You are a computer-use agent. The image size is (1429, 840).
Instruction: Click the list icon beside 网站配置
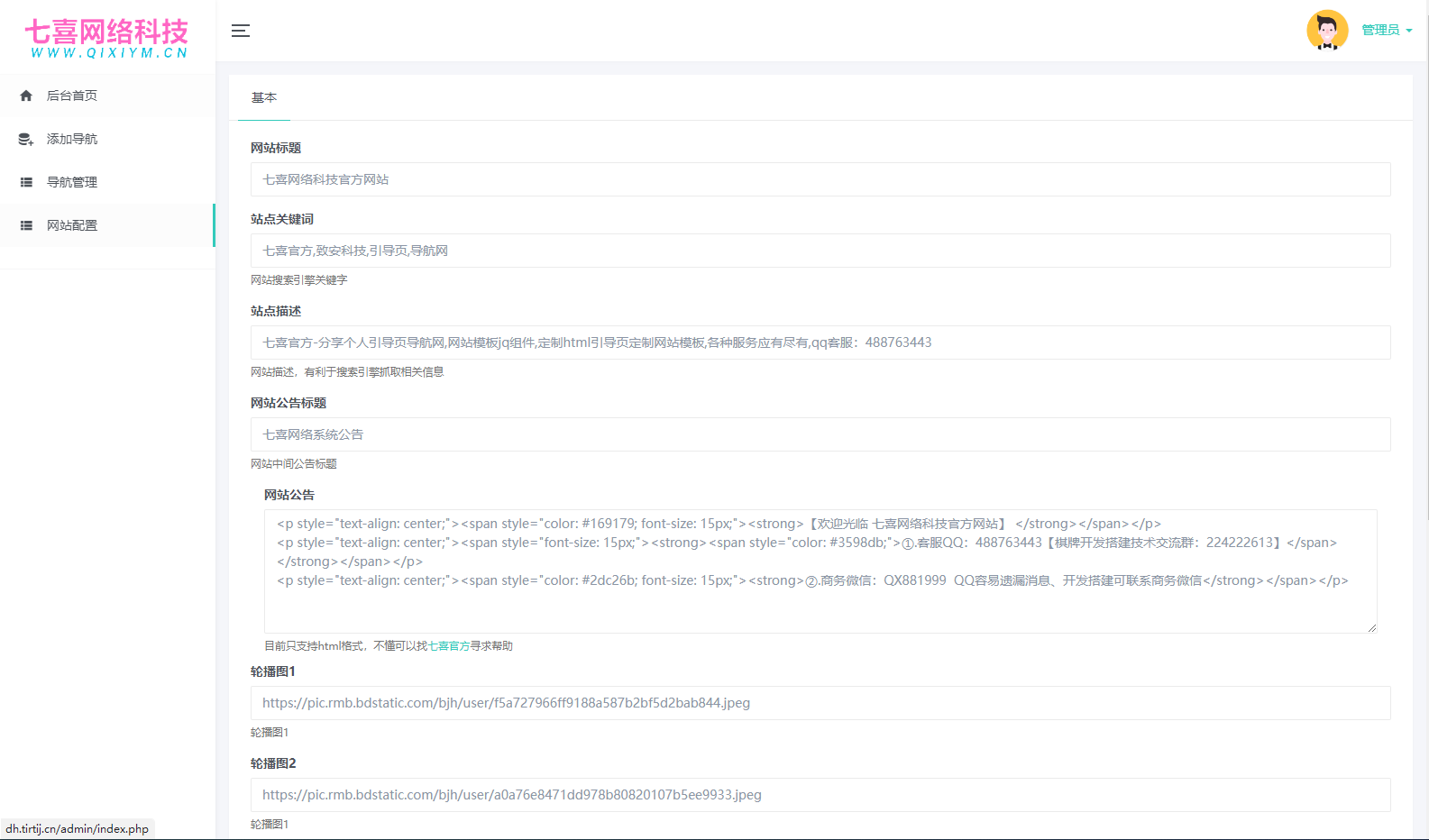click(26, 225)
